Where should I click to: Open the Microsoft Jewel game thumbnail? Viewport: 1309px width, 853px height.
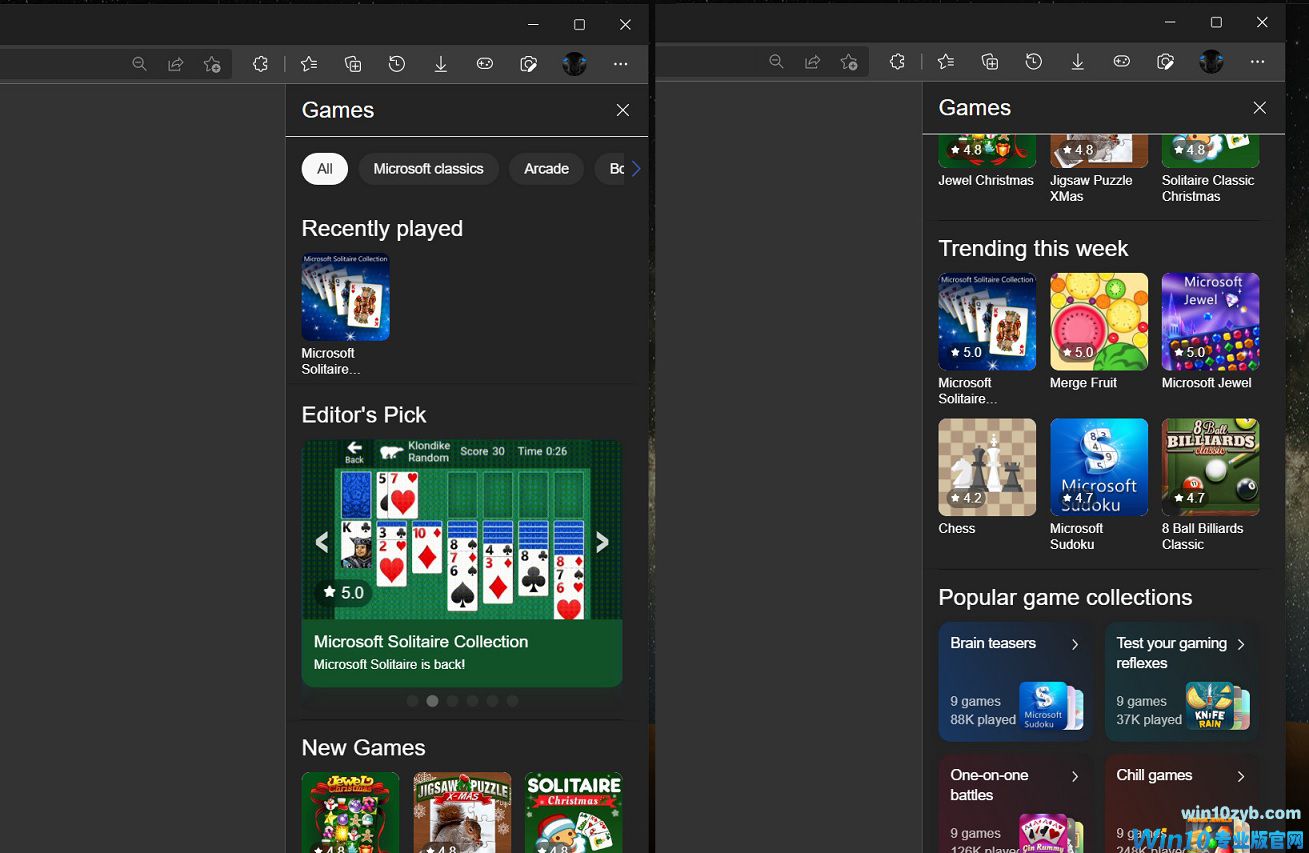(x=1211, y=322)
